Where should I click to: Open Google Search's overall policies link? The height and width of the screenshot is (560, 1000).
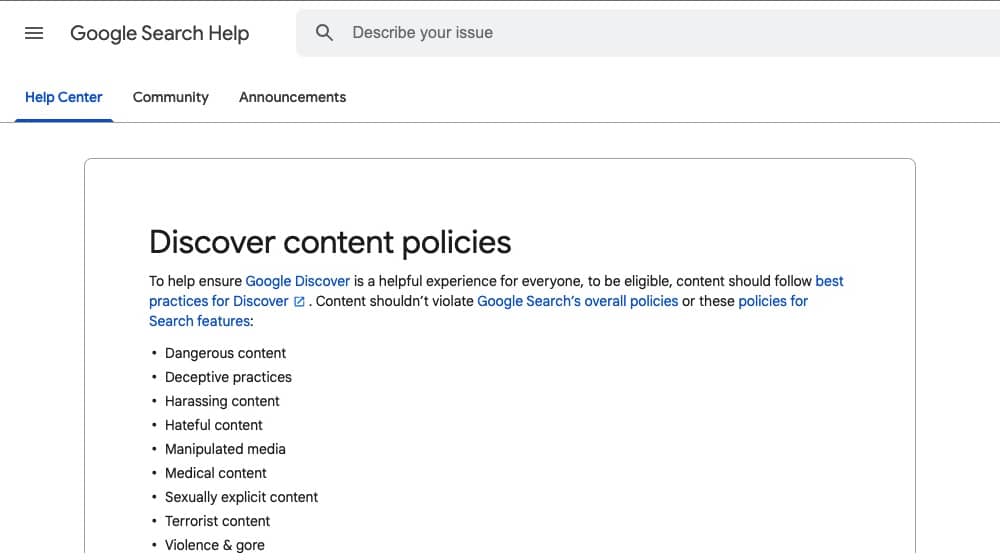[577, 301]
